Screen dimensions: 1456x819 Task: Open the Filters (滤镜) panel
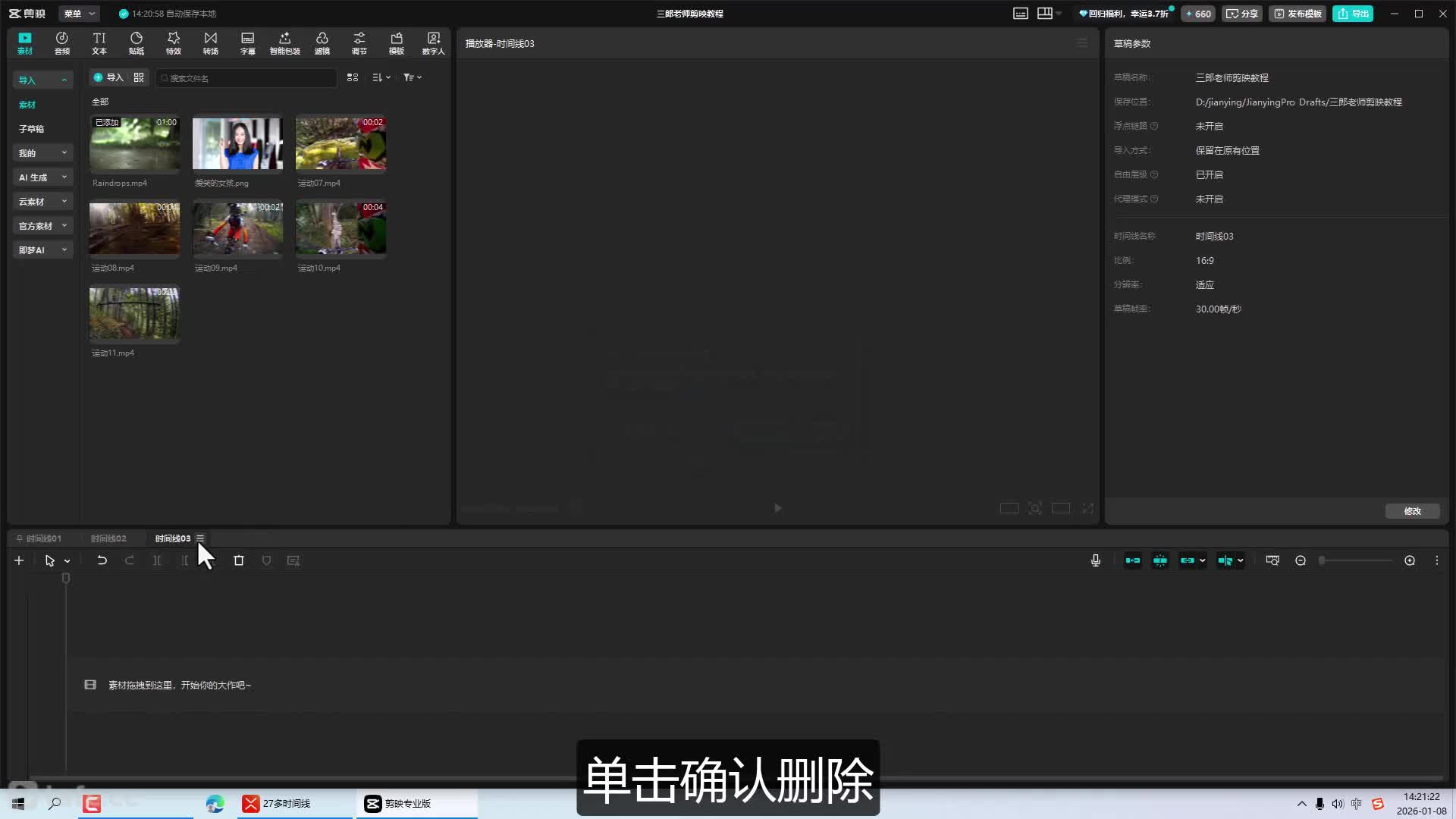322,42
